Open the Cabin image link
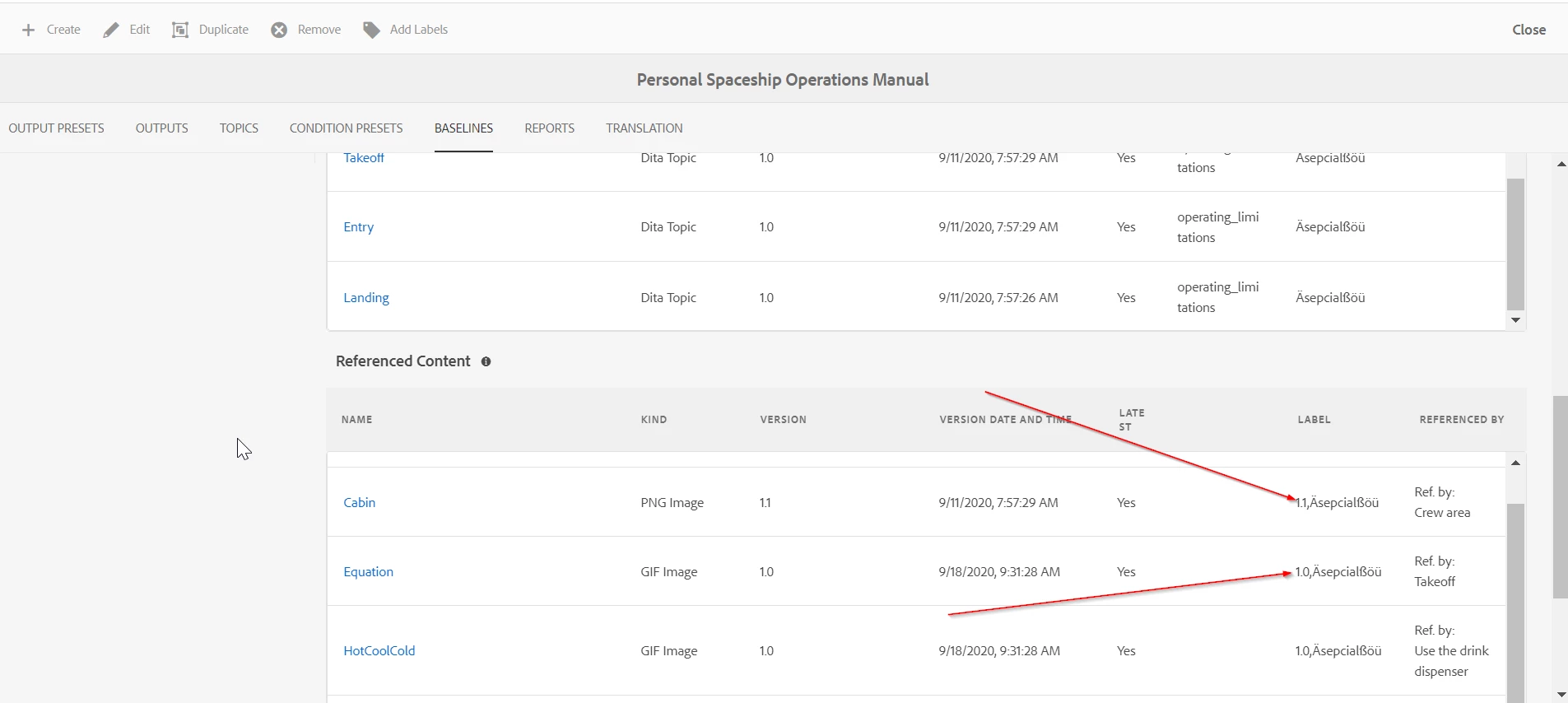This screenshot has height=703, width=1568. point(359,502)
